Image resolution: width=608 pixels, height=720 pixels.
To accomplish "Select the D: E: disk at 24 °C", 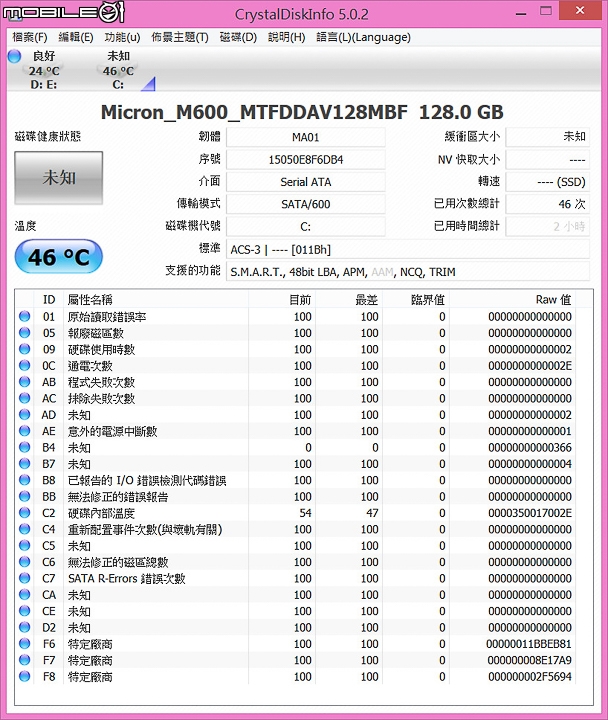I will [x=44, y=70].
